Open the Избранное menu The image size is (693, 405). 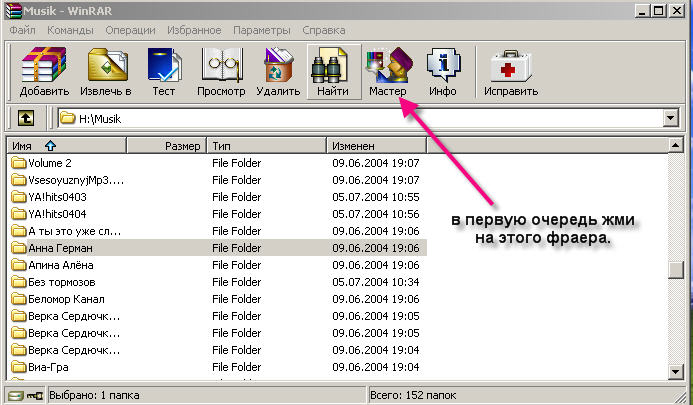click(194, 30)
